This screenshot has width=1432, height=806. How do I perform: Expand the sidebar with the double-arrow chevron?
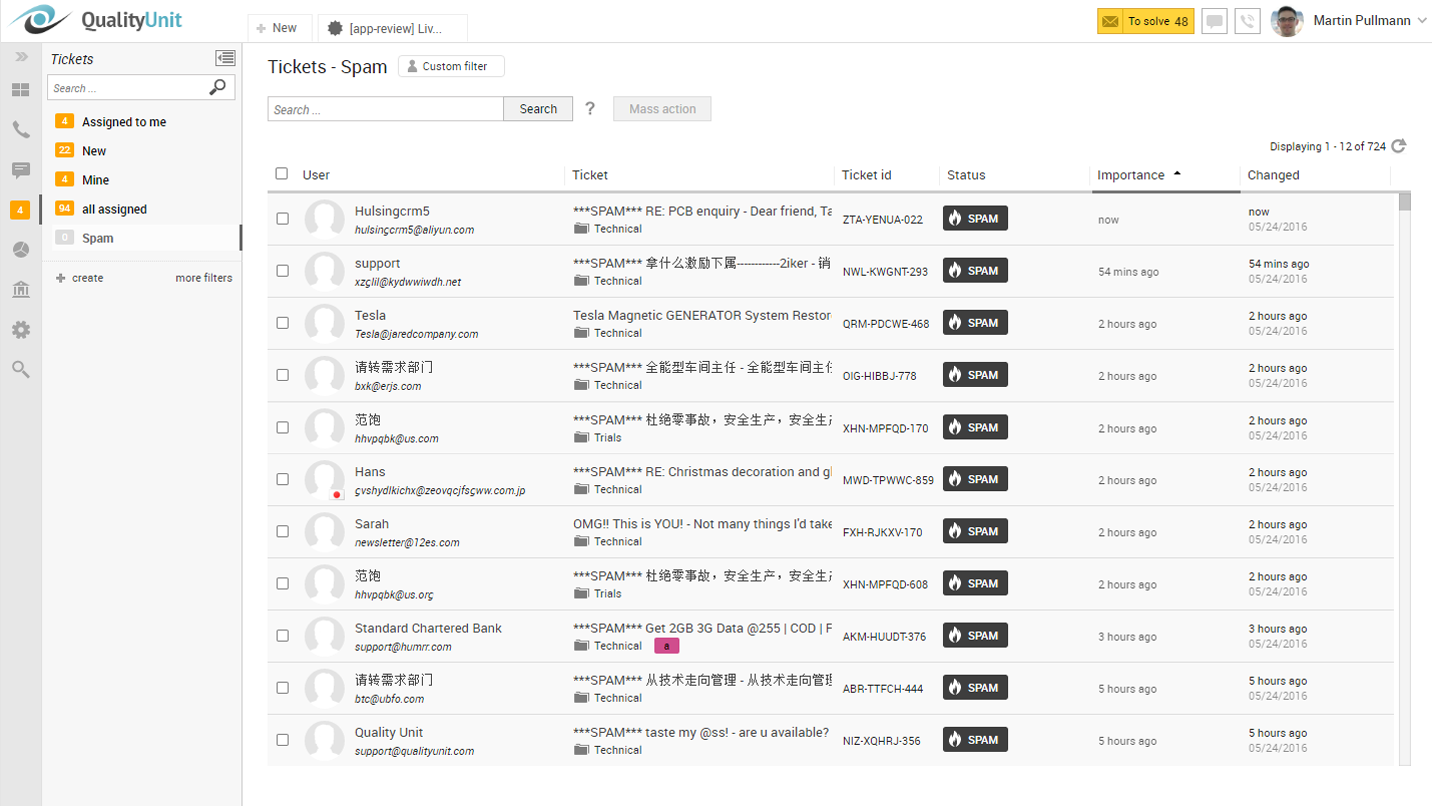point(20,56)
